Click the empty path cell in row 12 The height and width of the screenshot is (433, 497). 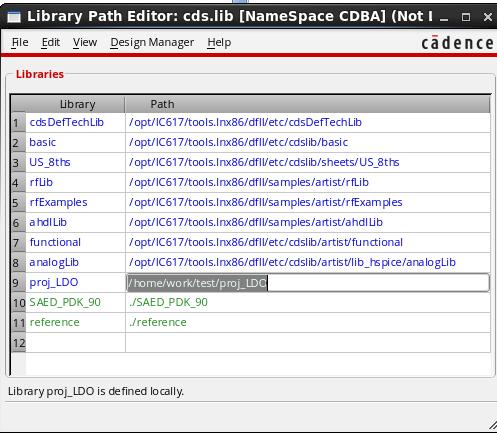[308, 343]
